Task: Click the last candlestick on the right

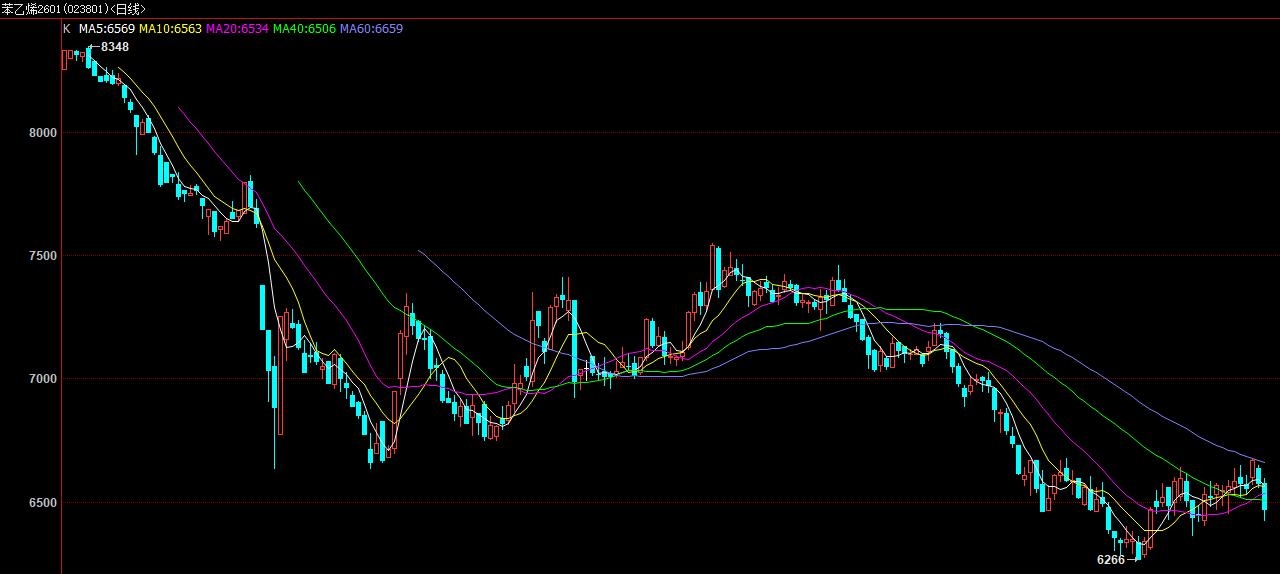Action: (1265, 496)
